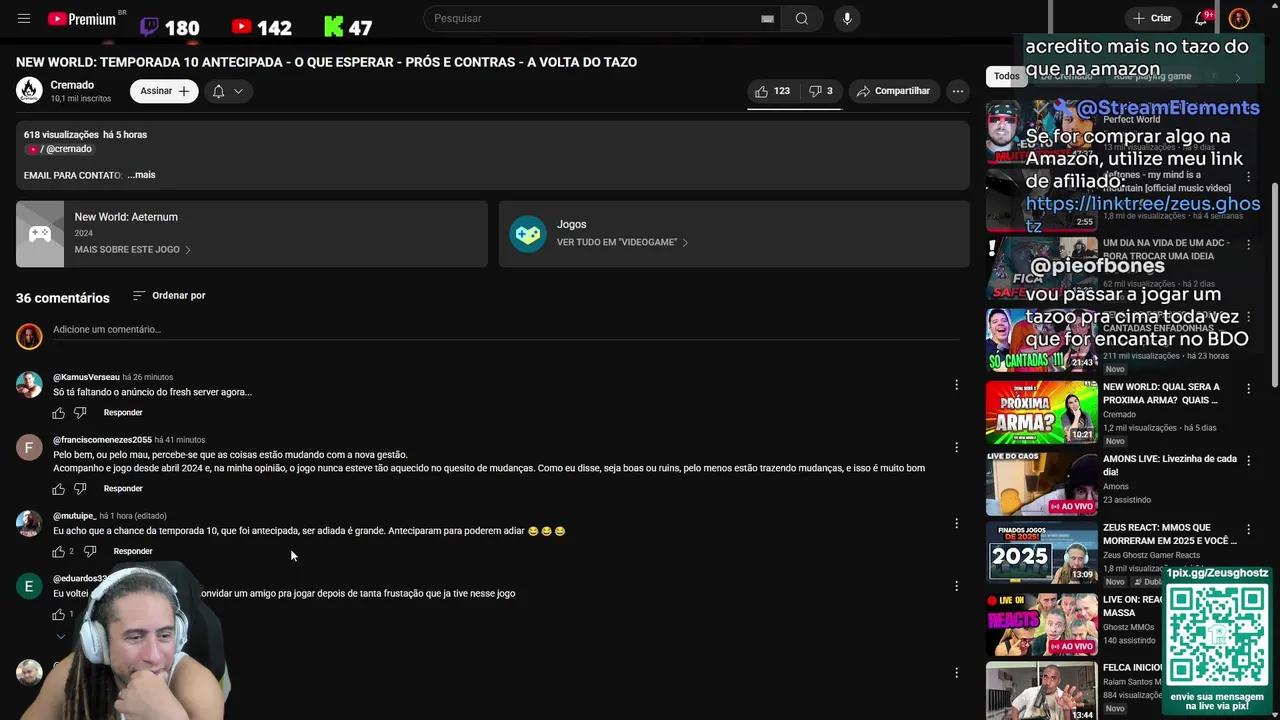Click the magnifier search button
This screenshot has width=1280, height=720.
click(802, 19)
